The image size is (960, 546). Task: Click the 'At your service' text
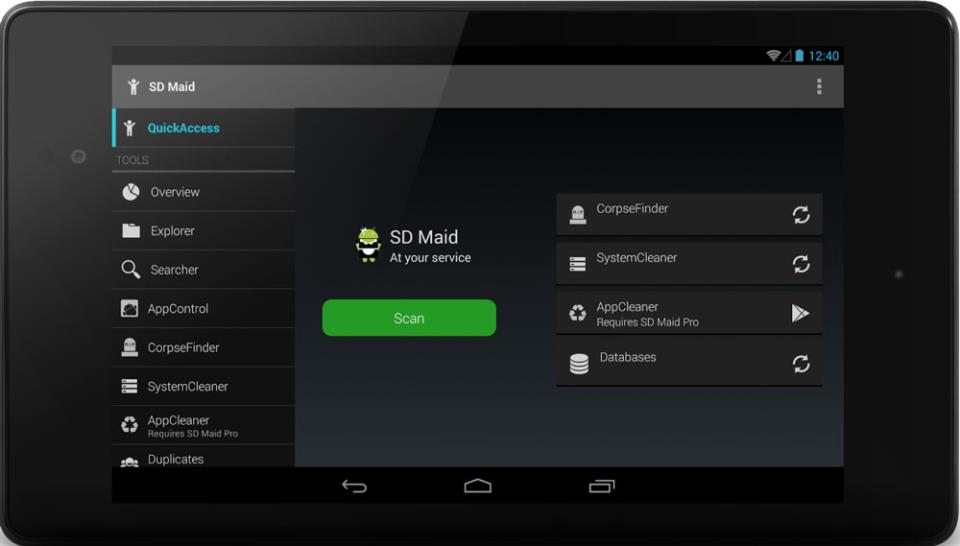pyautogui.click(x=430, y=258)
